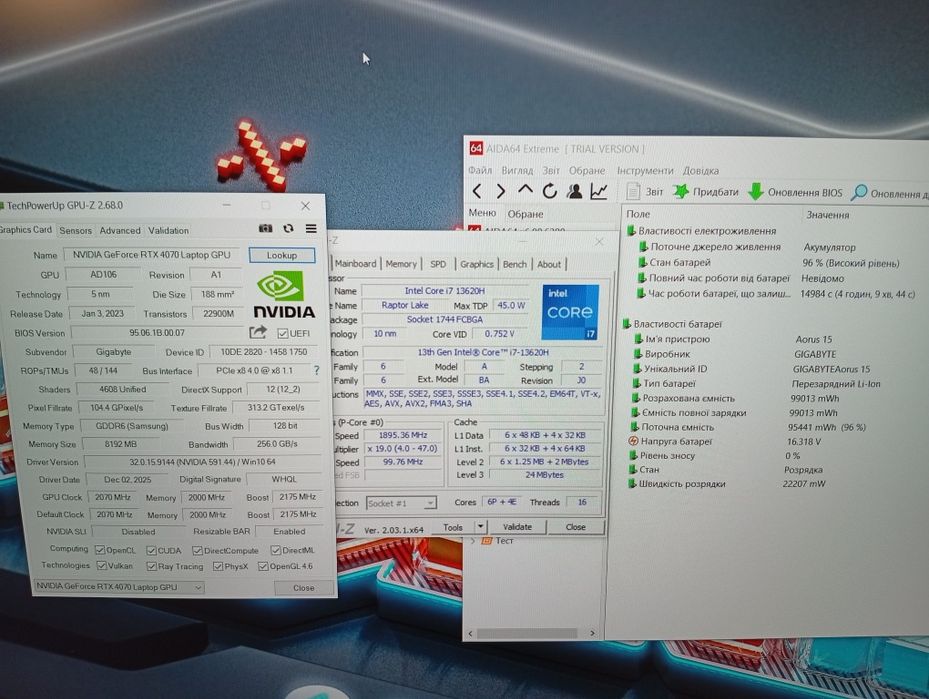The width and height of the screenshot is (929, 699).
Task: Switch to the Advanced tab in GPU-Z
Action: point(120,230)
